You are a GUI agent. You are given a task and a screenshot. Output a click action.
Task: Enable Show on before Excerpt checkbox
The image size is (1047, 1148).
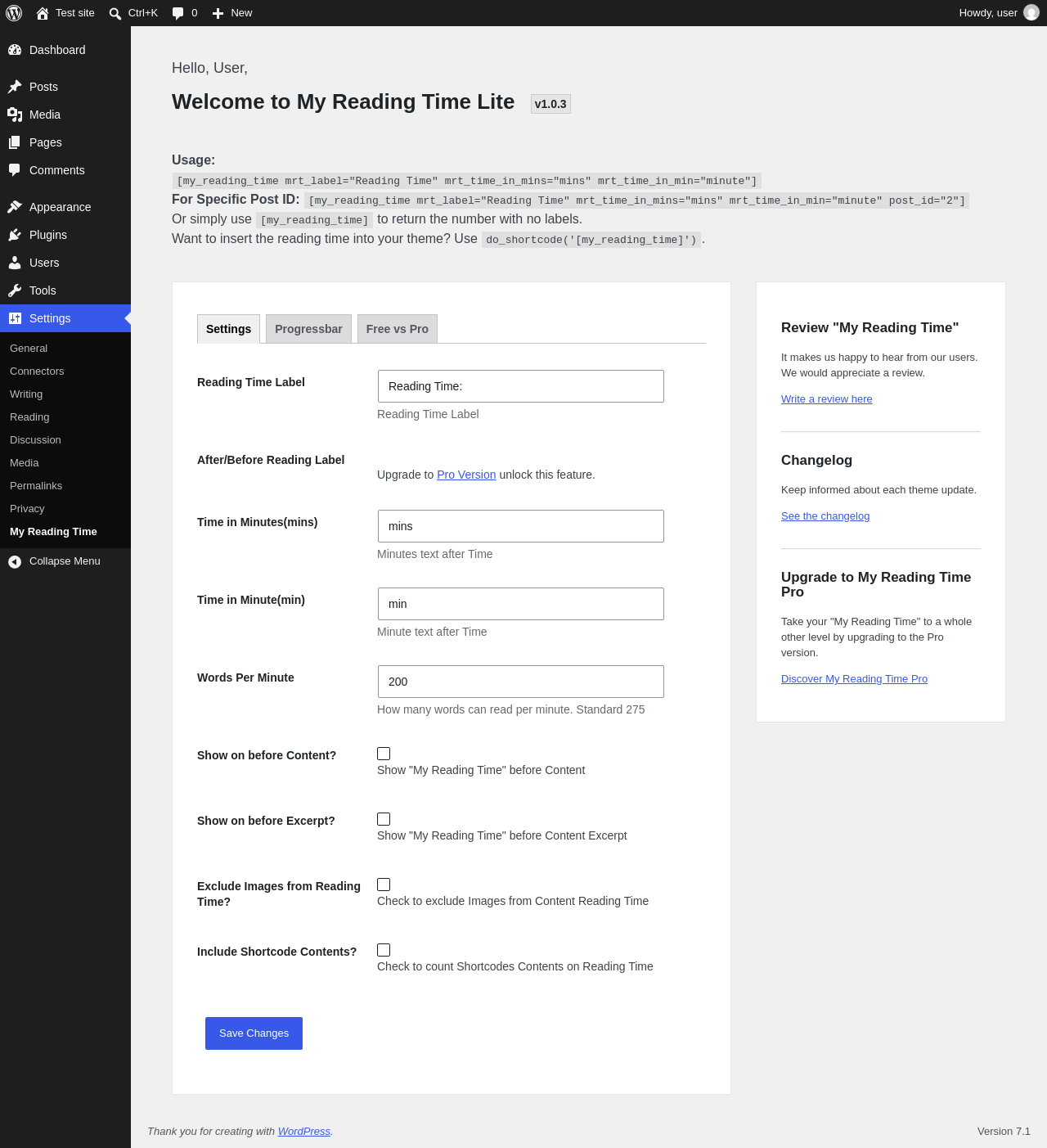click(x=384, y=819)
